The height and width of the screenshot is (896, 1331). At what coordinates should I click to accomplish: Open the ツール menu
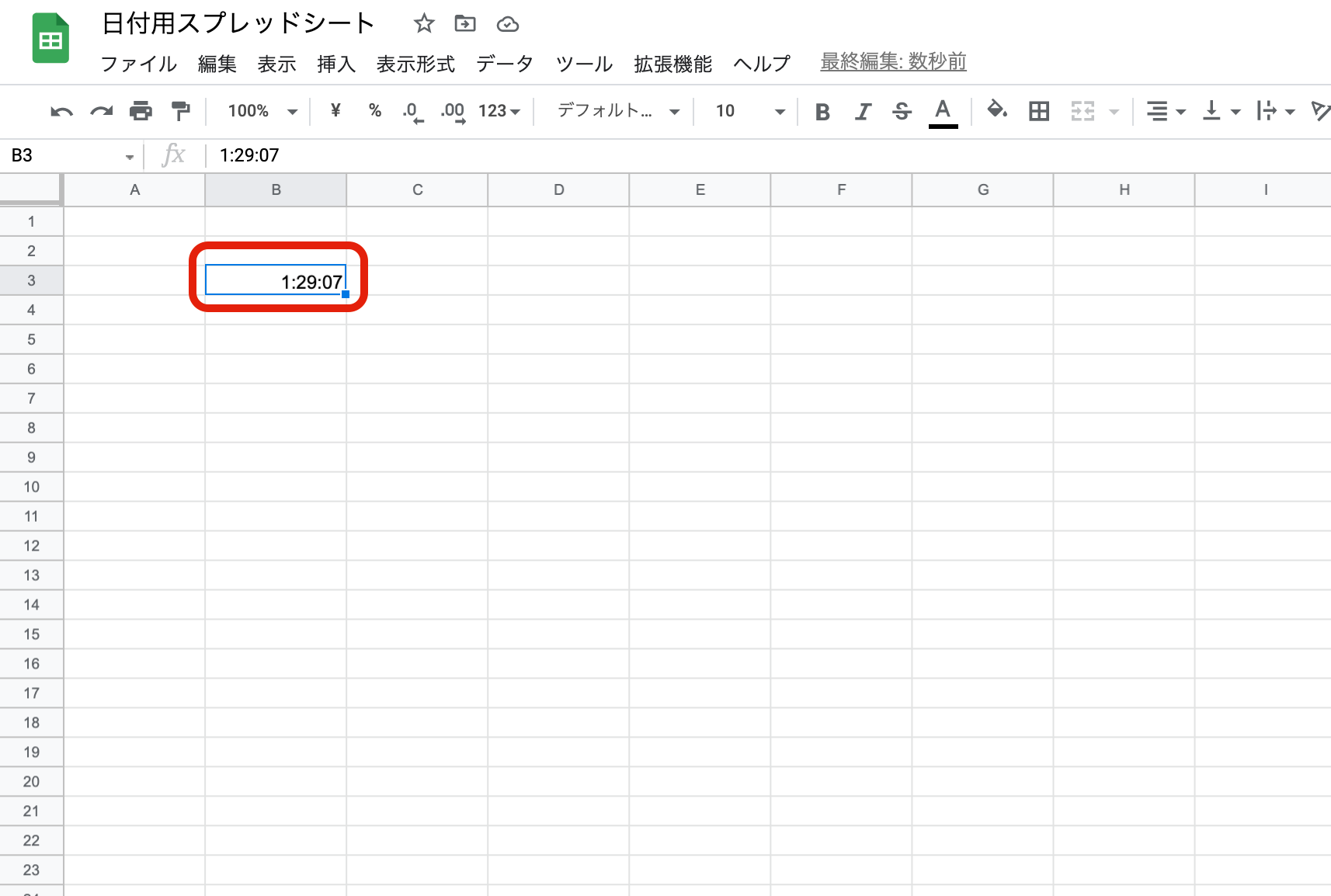click(x=584, y=64)
